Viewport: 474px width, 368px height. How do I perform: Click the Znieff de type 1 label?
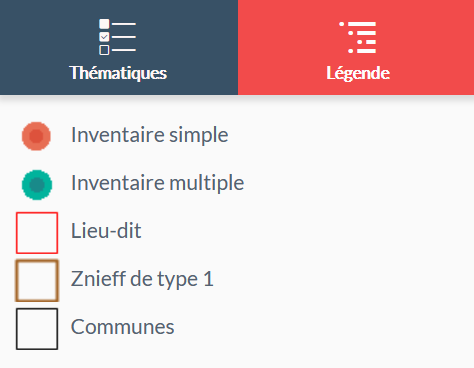[142, 279]
